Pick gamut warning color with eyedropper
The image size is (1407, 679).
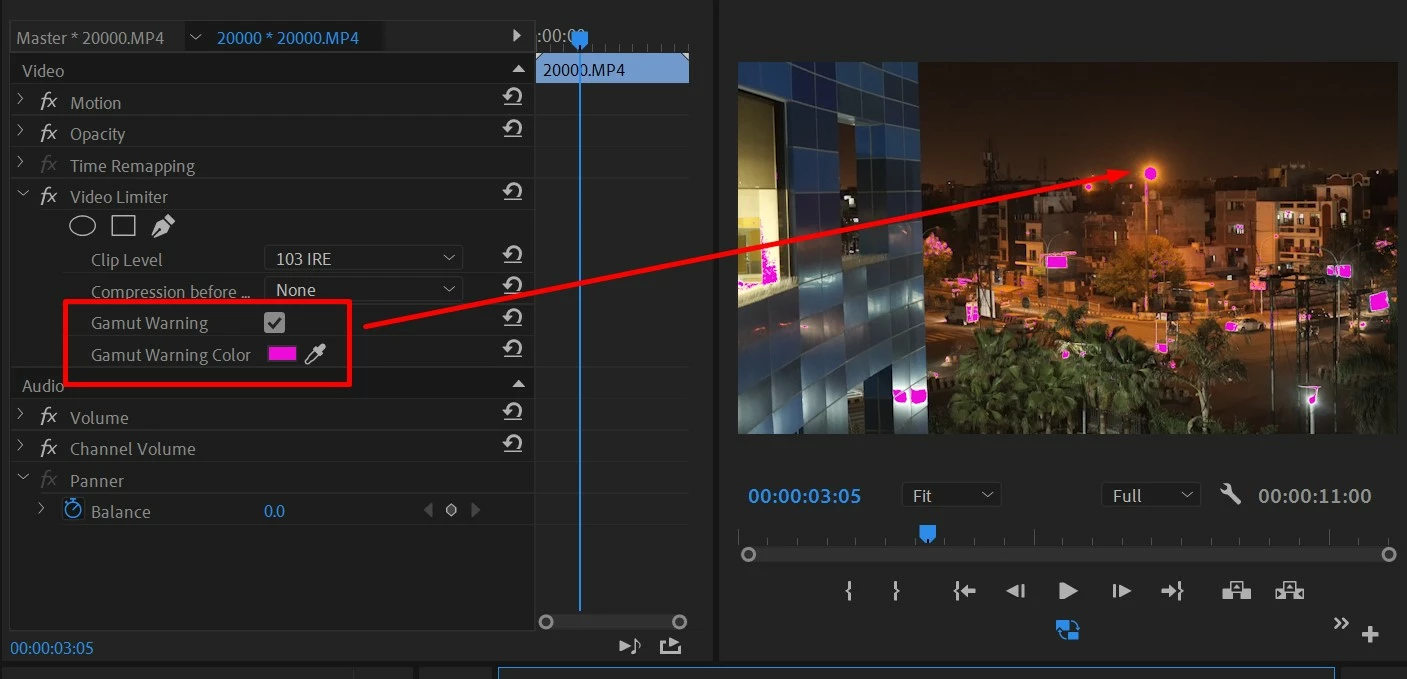pos(315,353)
